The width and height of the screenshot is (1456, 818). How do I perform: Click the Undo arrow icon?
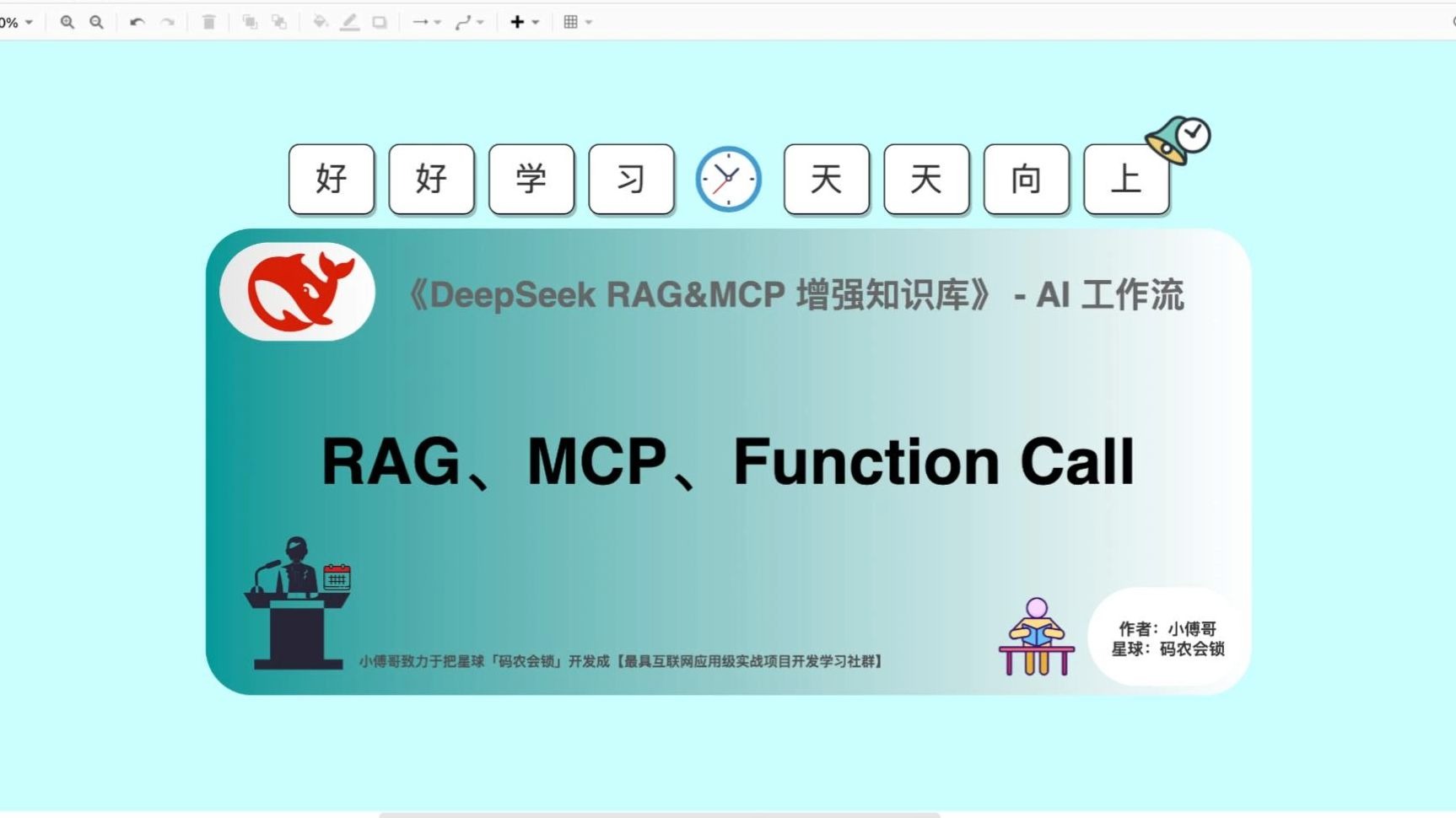138,23
